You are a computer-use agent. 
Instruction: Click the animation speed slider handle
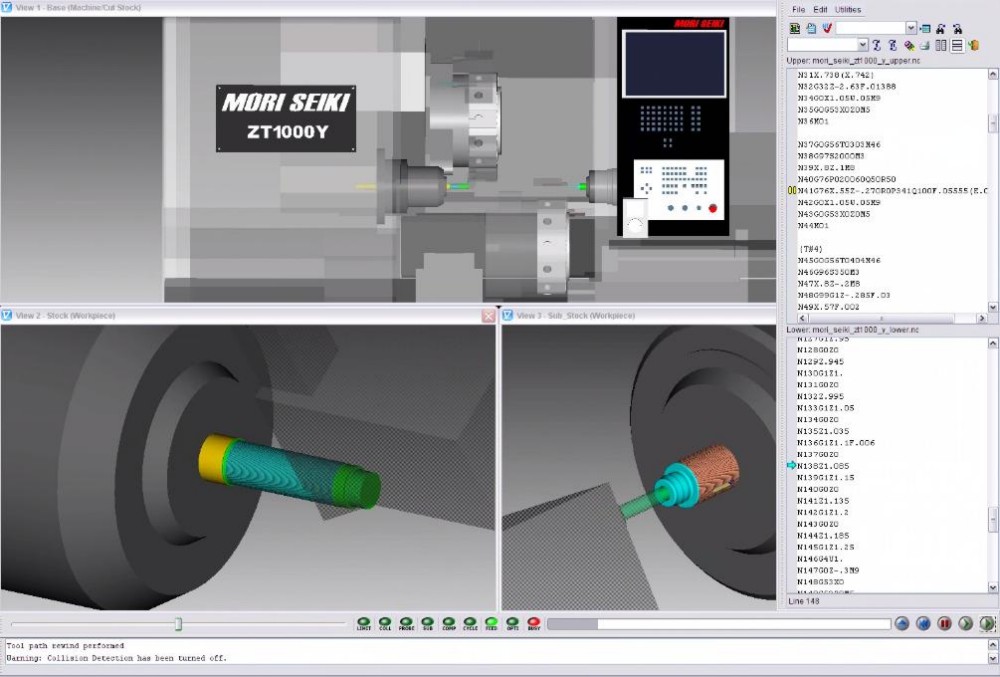pos(179,623)
